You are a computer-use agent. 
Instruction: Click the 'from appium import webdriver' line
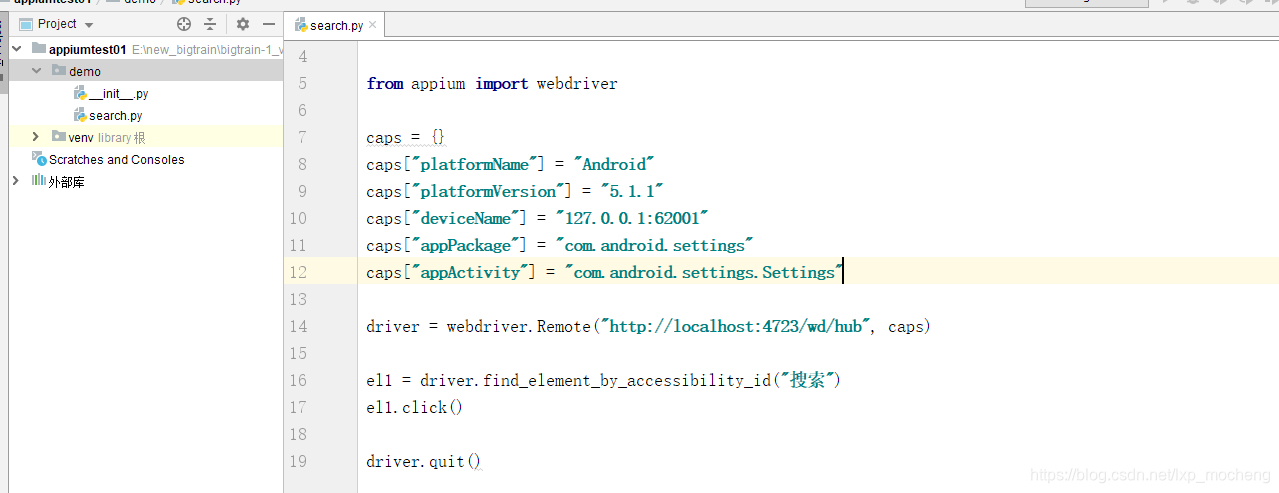coord(492,84)
